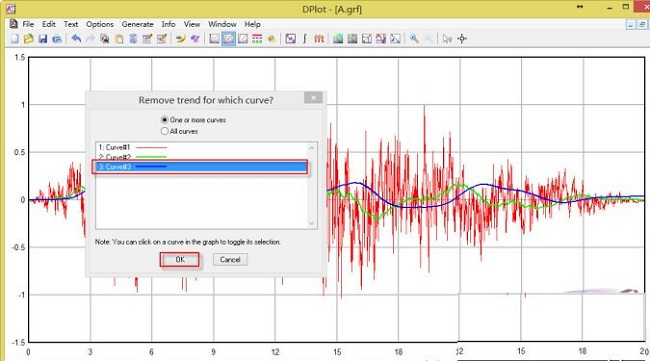Open the Window menu
Viewport: 650px width, 361px height.
[222, 24]
